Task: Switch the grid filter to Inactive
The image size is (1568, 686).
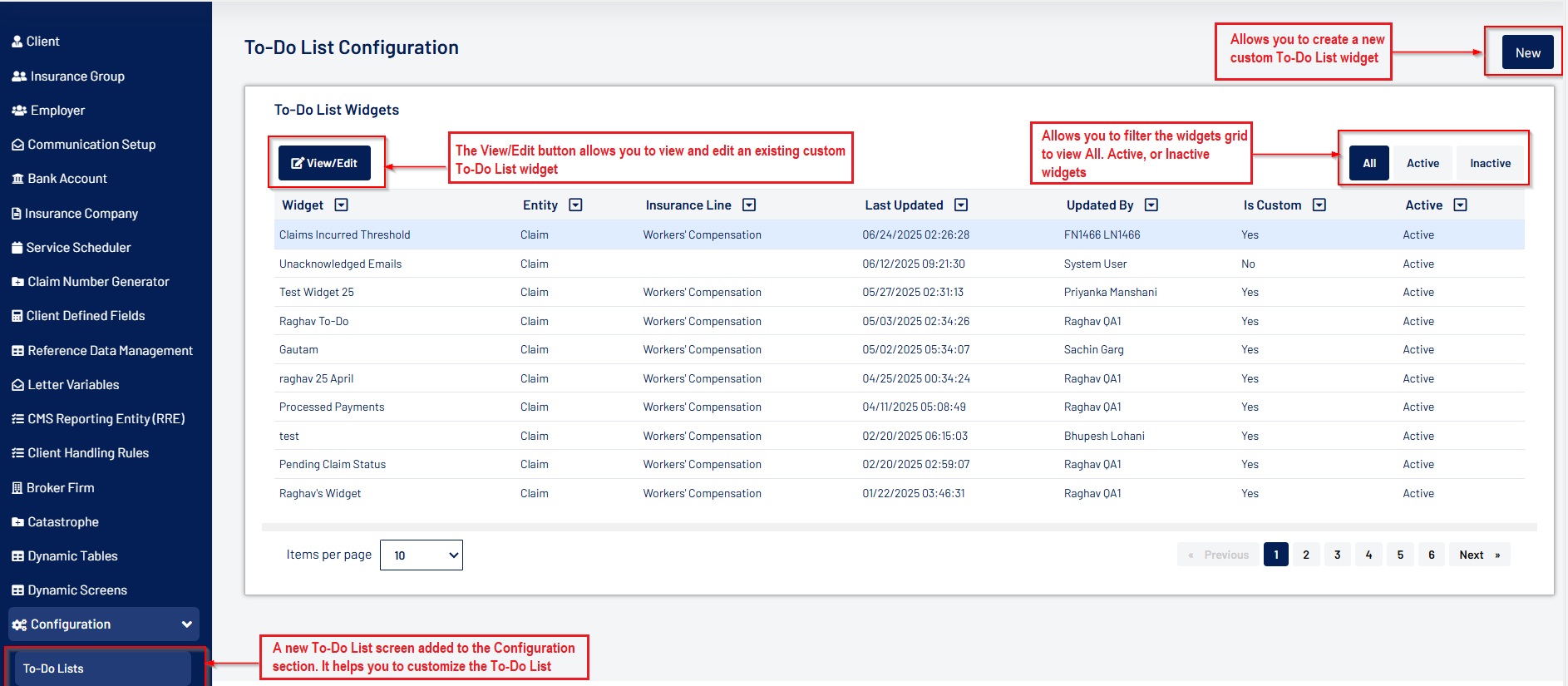Action: [1490, 163]
